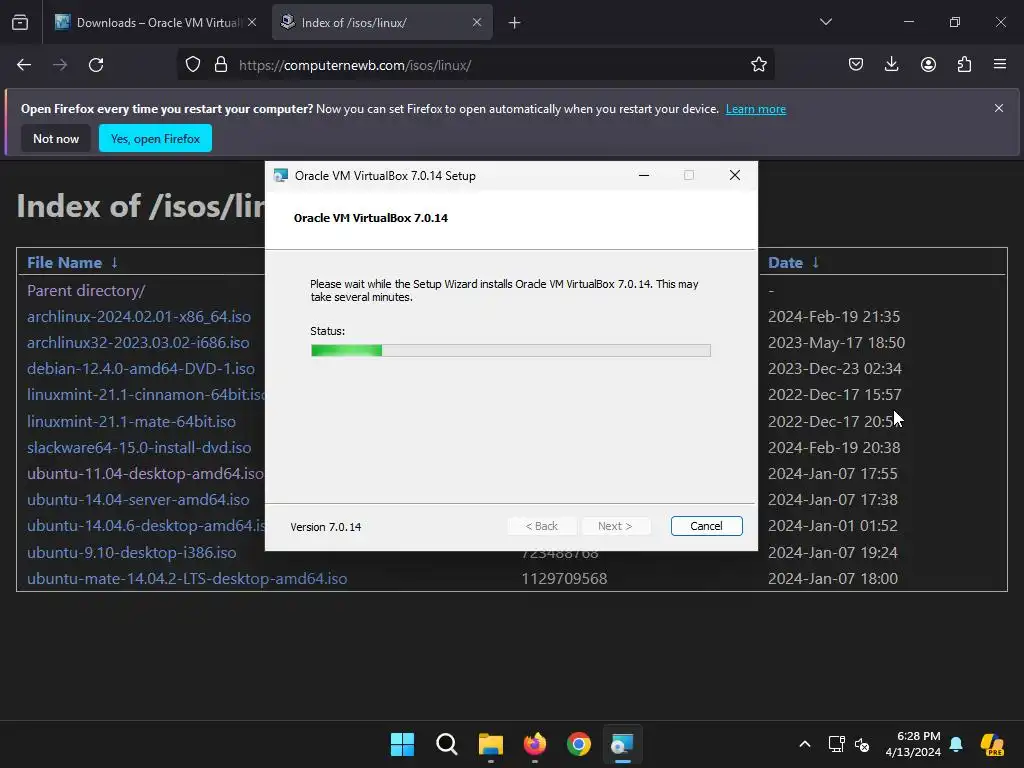Open the Windows Start menu
The image size is (1024, 768).
click(402, 744)
